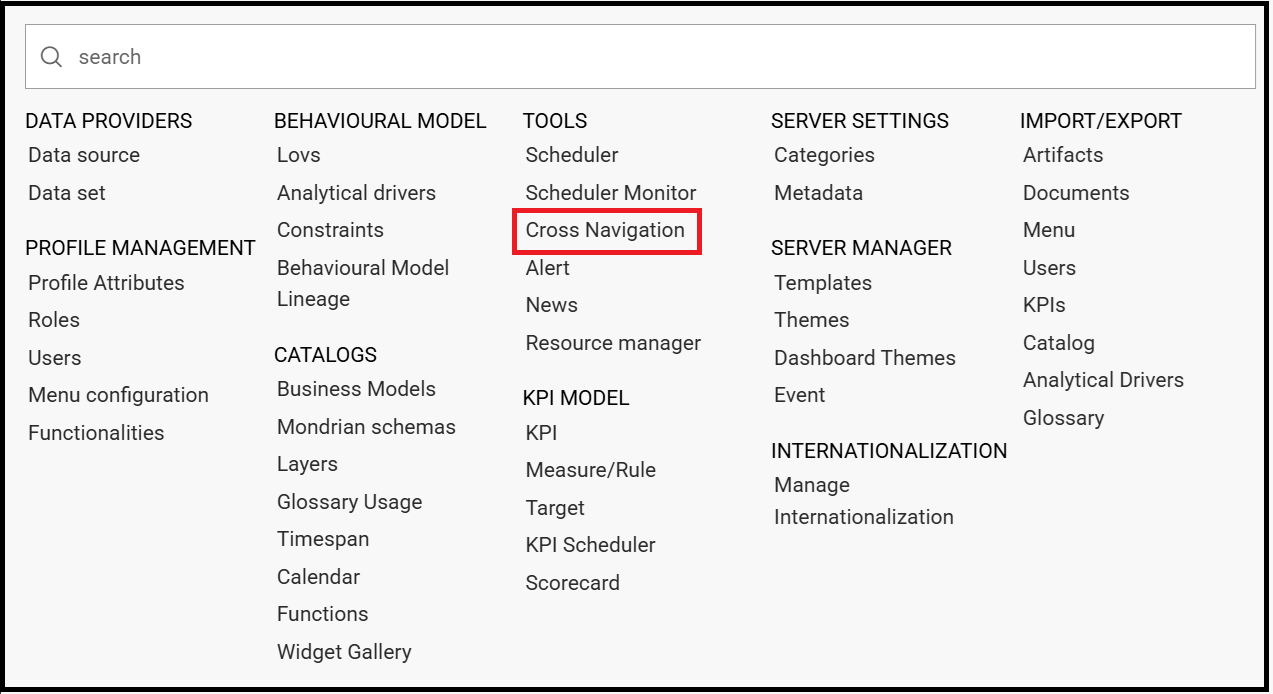This screenshot has height=694, width=1273.
Task: Open Catalog under Import/Export
Action: (1059, 343)
